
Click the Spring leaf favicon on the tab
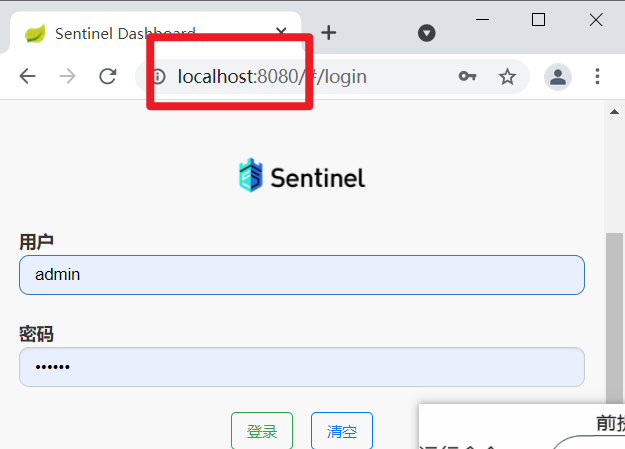(35, 33)
